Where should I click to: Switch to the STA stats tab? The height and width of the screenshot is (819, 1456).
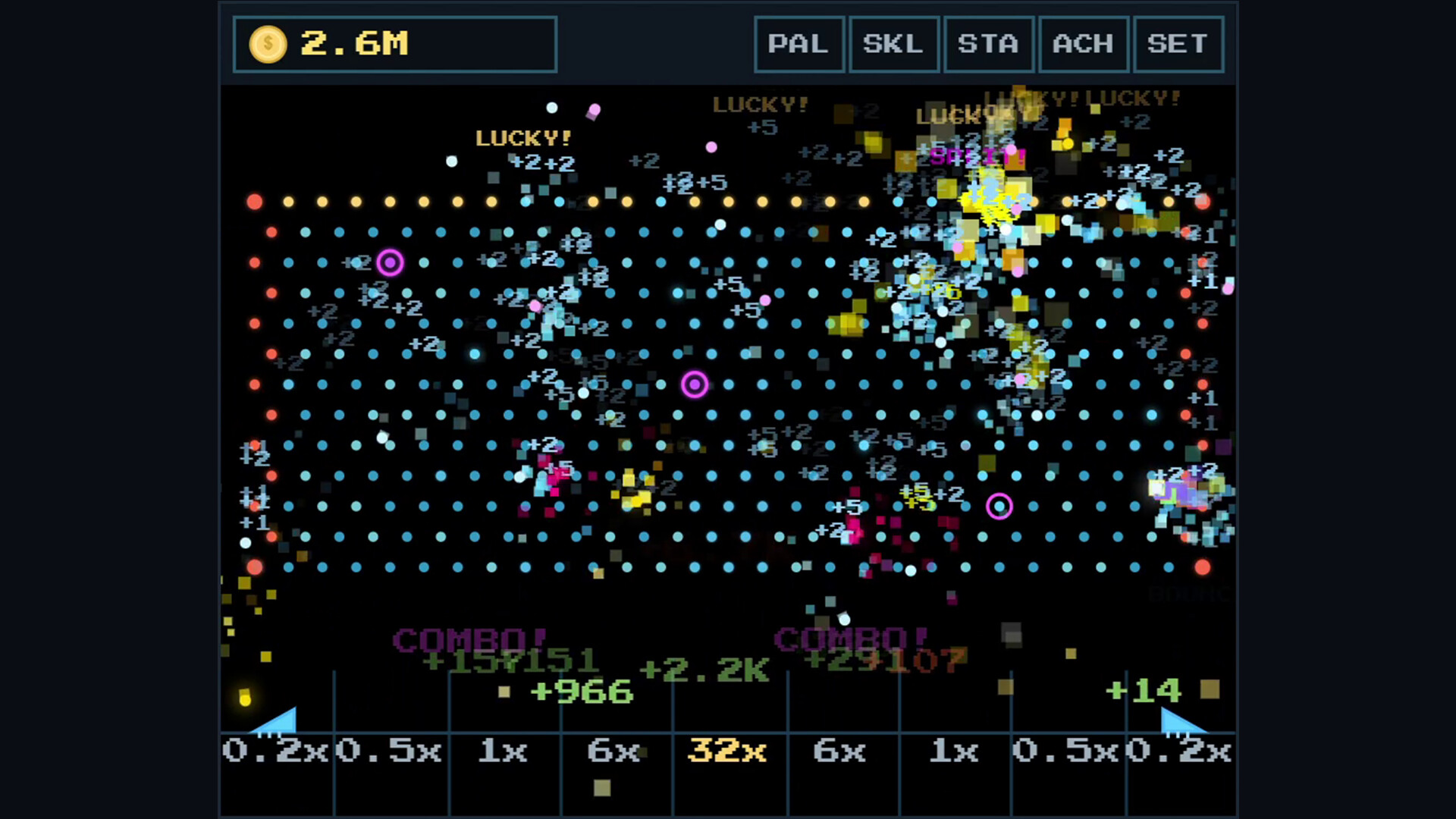point(989,44)
